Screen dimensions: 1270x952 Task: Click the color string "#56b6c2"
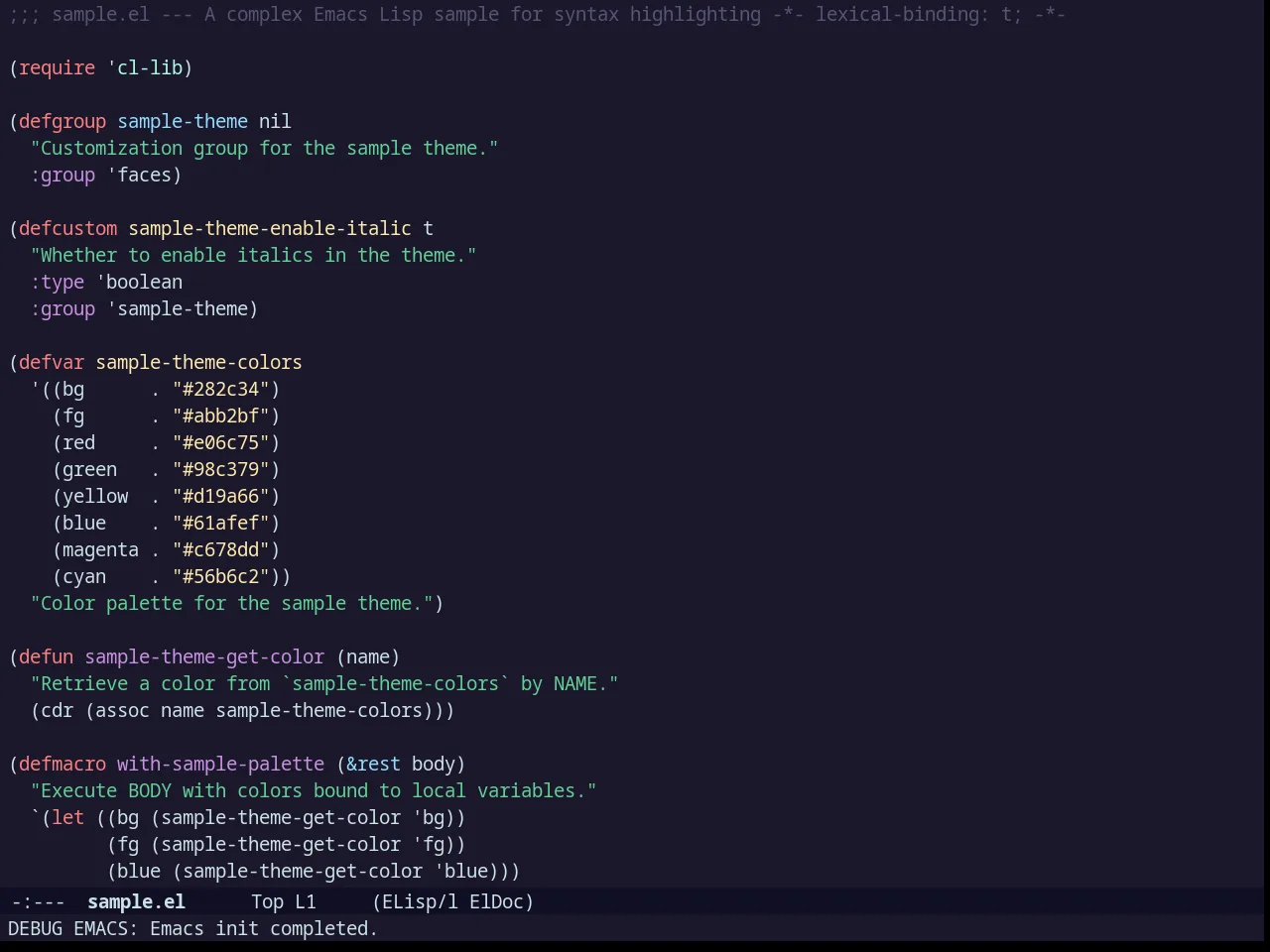[x=221, y=576]
